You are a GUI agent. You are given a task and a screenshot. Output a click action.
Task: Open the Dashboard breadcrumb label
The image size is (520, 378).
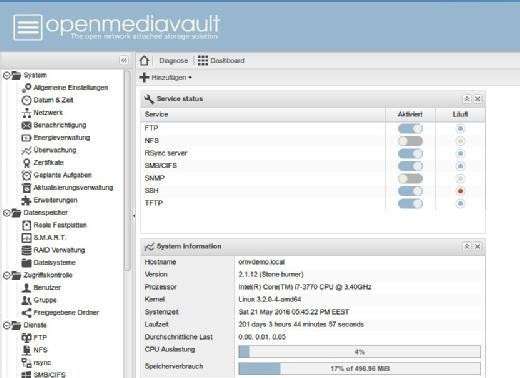[x=227, y=61]
